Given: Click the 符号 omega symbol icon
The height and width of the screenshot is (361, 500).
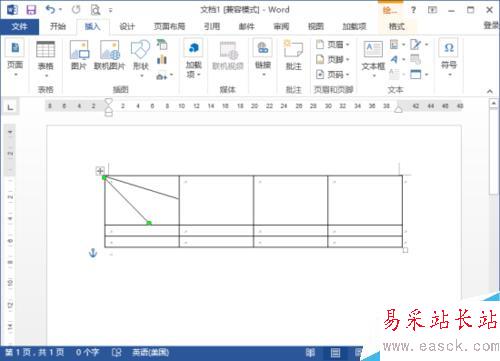Looking at the screenshot, I should click(x=449, y=48).
